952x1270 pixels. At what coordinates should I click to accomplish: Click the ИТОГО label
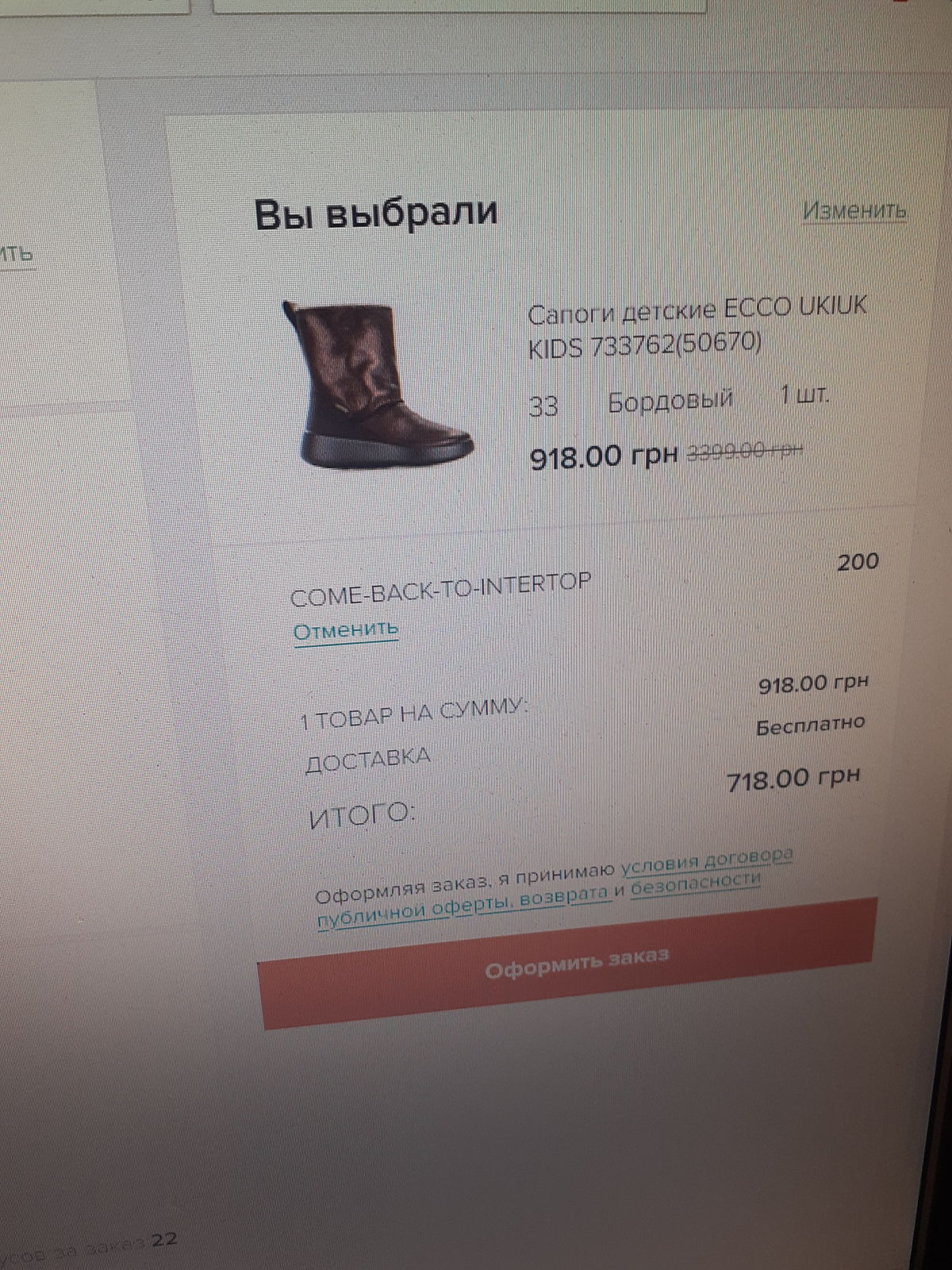[x=362, y=814]
